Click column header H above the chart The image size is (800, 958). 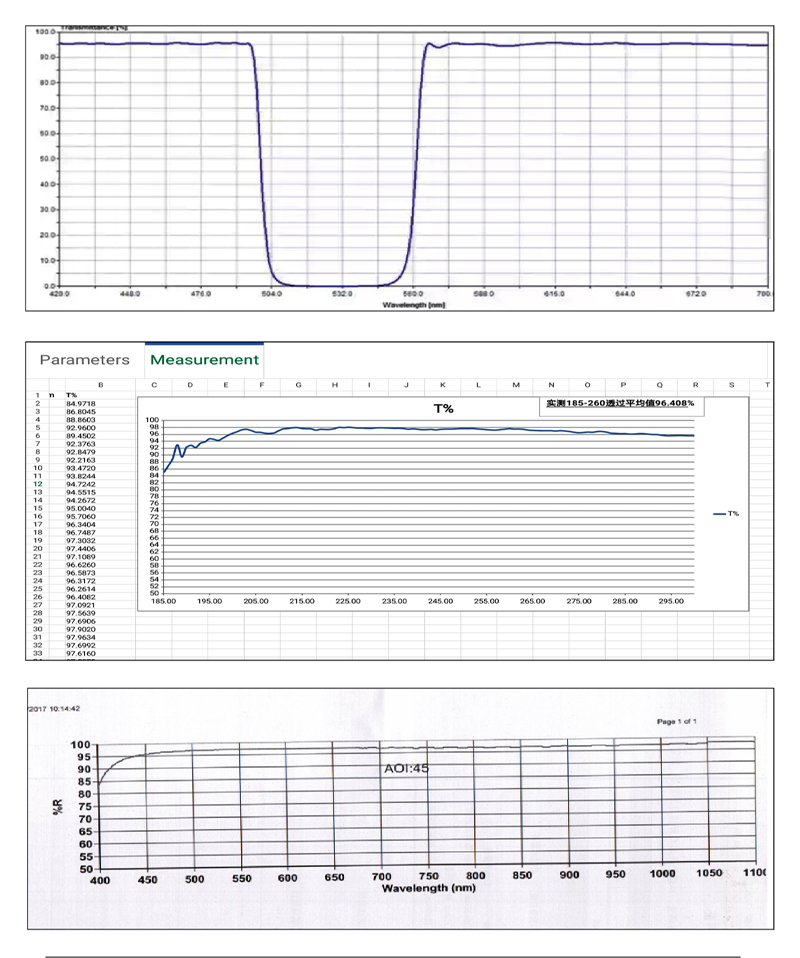[334, 385]
